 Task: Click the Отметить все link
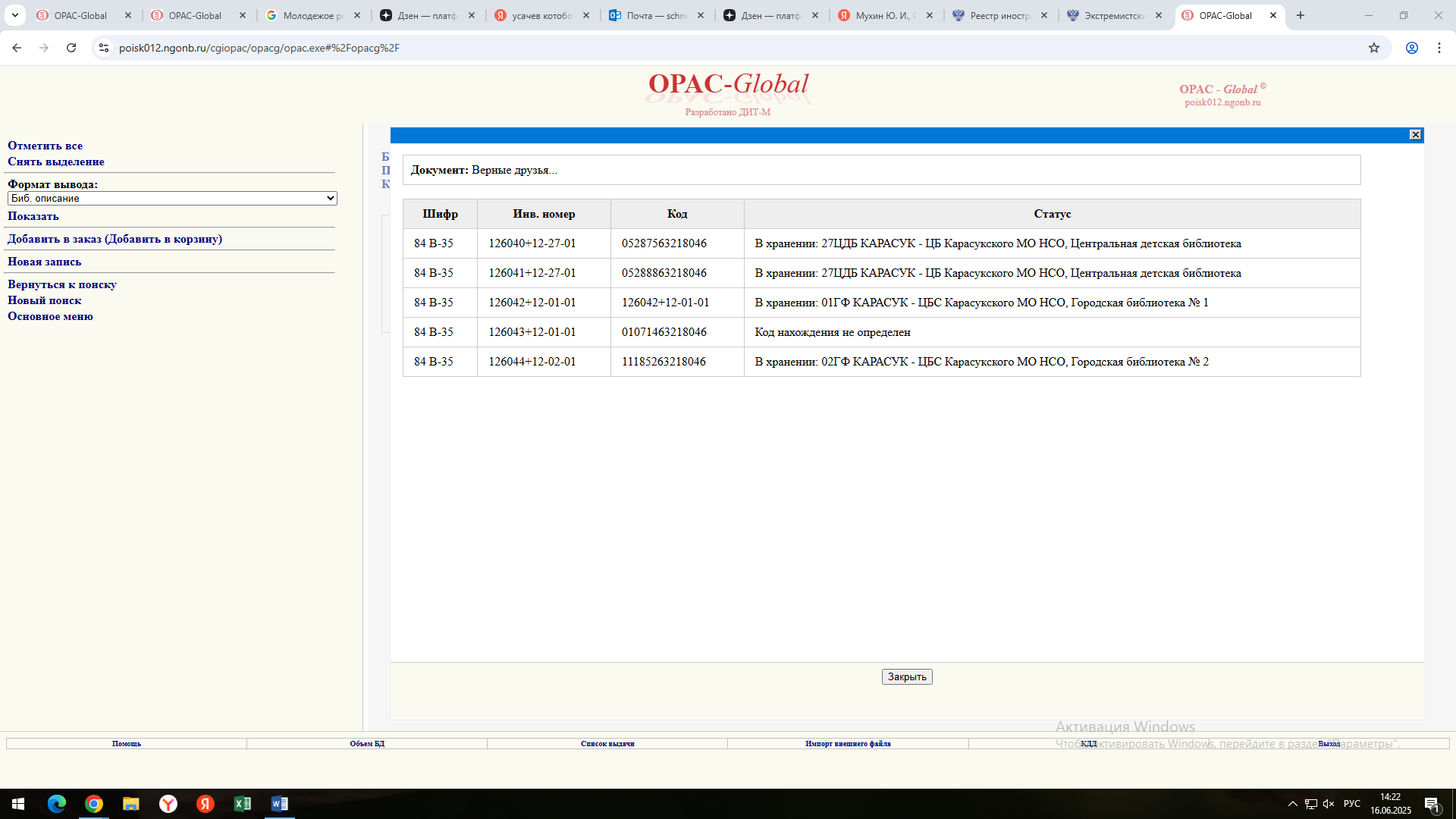[45, 146]
